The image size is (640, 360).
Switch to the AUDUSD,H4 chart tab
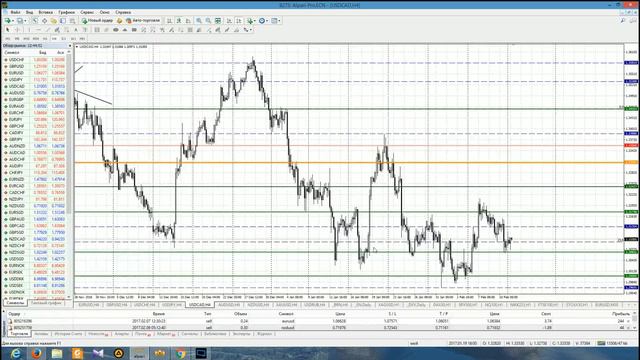coord(229,305)
